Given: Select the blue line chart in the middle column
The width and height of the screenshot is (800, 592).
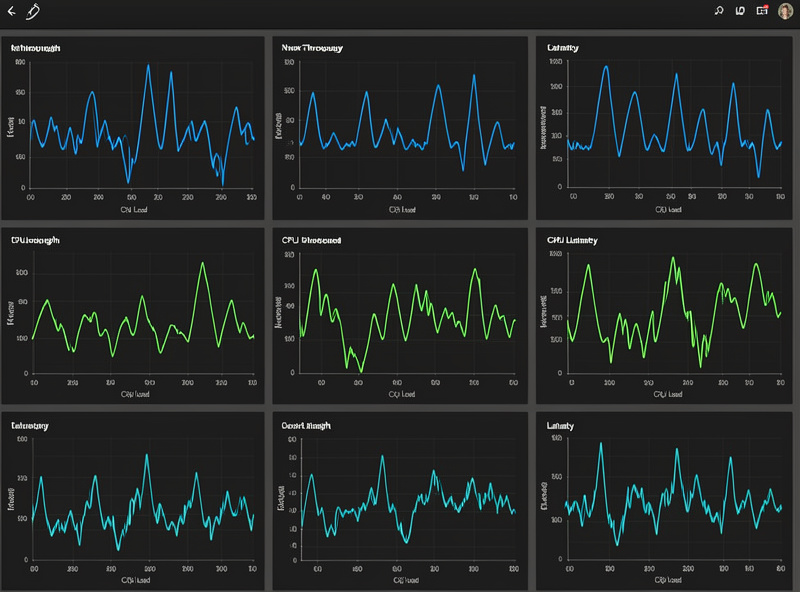Looking at the screenshot, I should pyautogui.click(x=400, y=128).
